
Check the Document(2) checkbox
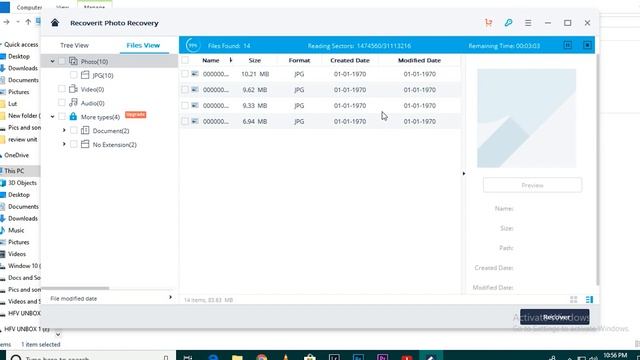(73, 130)
